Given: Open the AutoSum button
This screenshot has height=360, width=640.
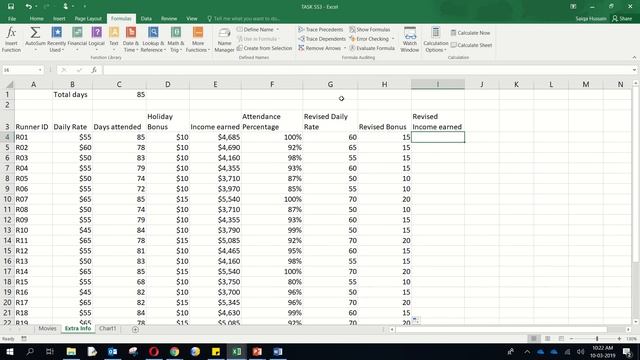Looking at the screenshot, I should (35, 39).
